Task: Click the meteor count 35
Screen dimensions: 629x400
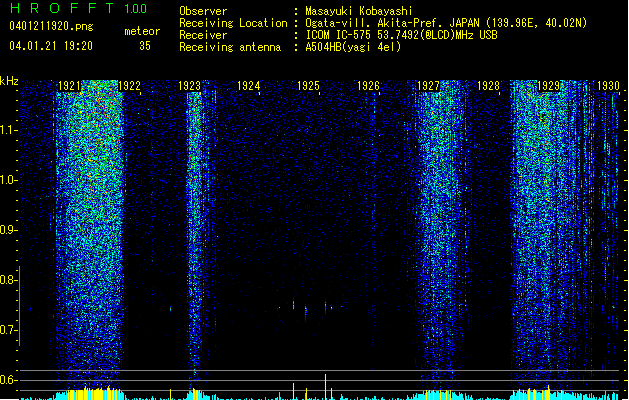Action: point(145,46)
